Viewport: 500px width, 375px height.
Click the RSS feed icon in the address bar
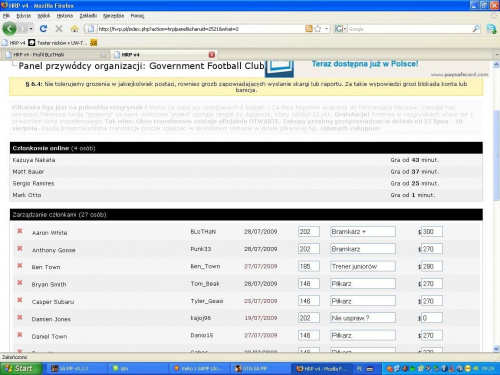coord(309,29)
